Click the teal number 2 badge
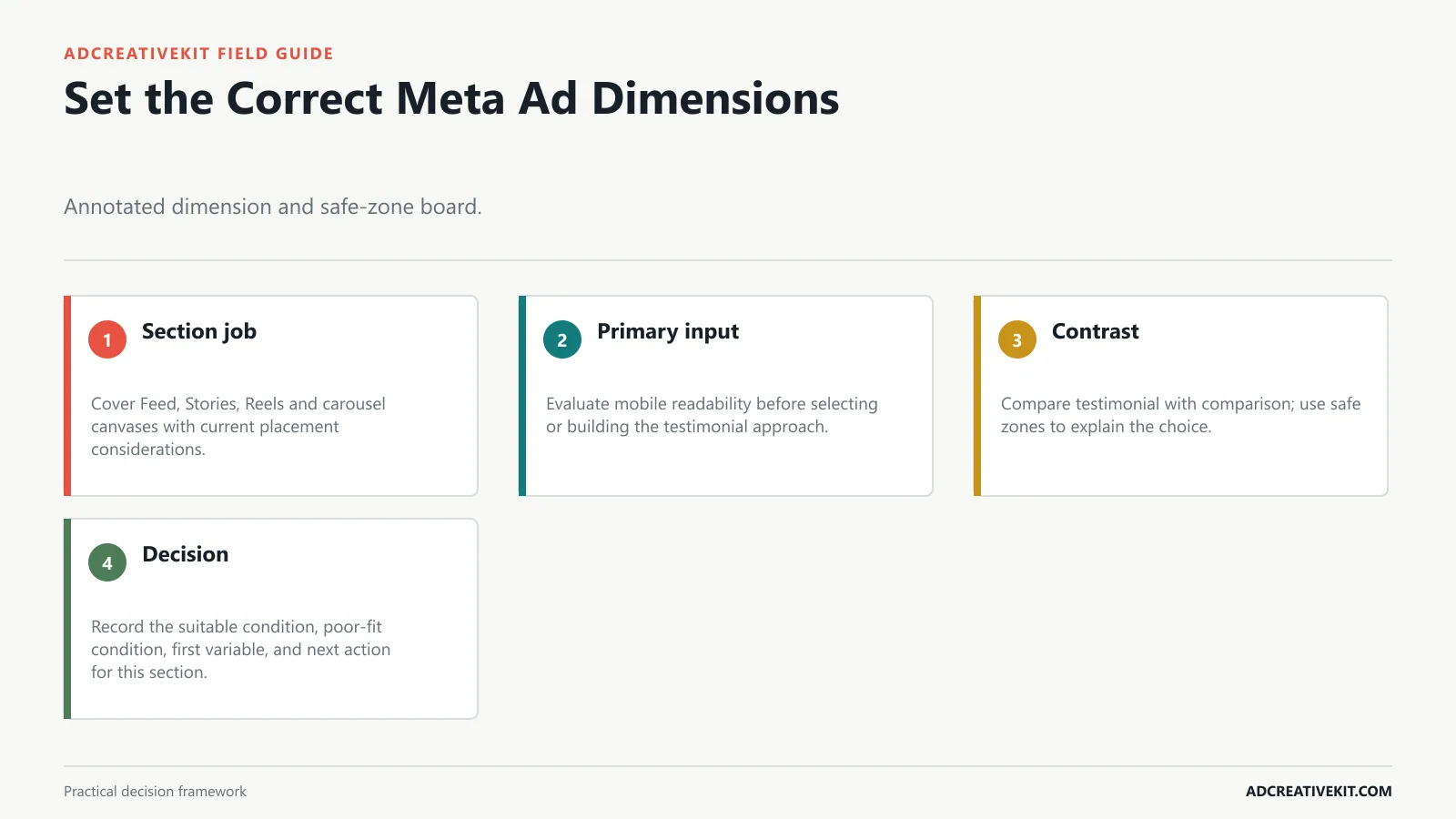This screenshot has height=819, width=1456. [562, 339]
